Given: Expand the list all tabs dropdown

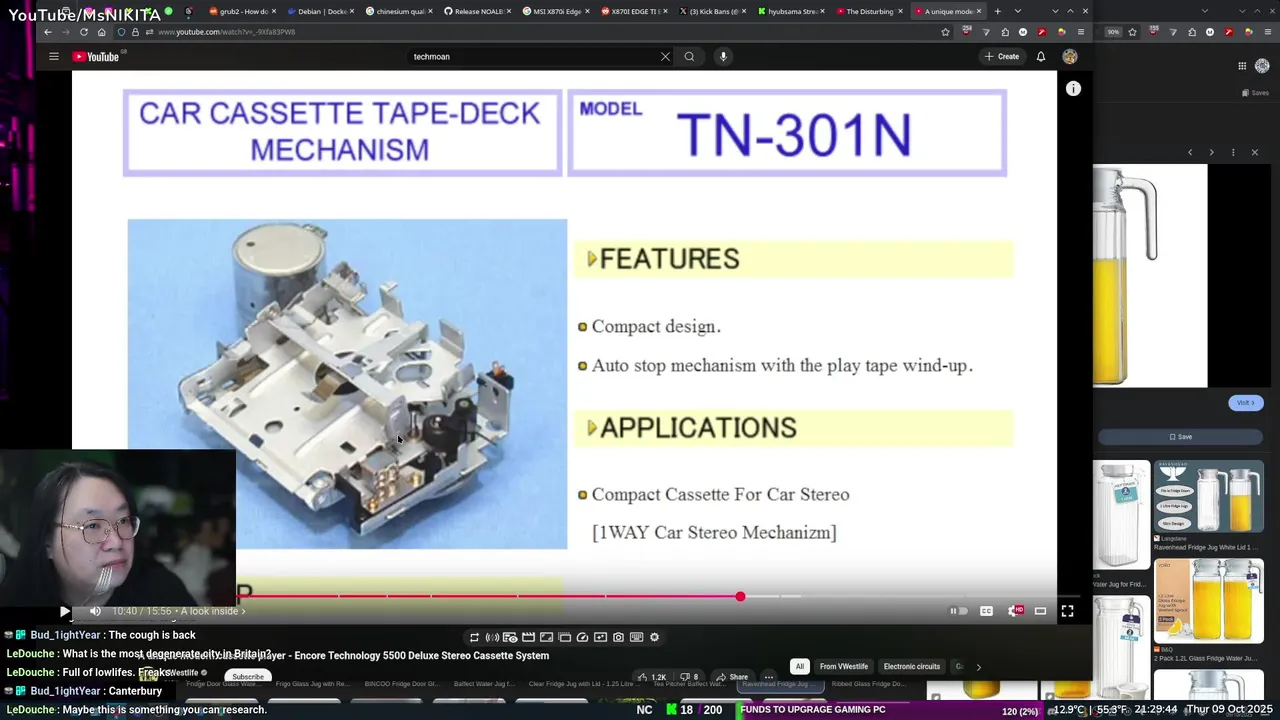Looking at the screenshot, I should pos(1017,11).
